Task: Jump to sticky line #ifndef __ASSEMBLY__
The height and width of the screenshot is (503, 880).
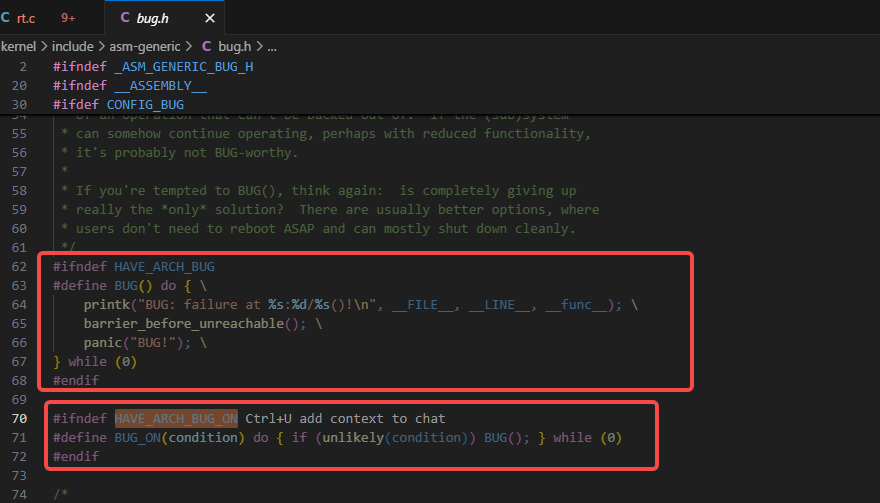Action: (130, 86)
